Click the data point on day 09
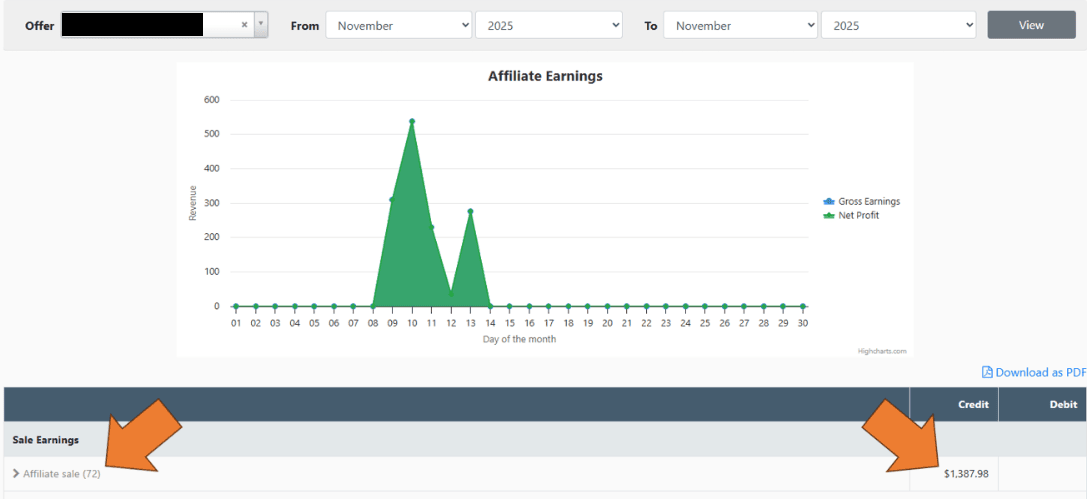 pyautogui.click(x=392, y=200)
